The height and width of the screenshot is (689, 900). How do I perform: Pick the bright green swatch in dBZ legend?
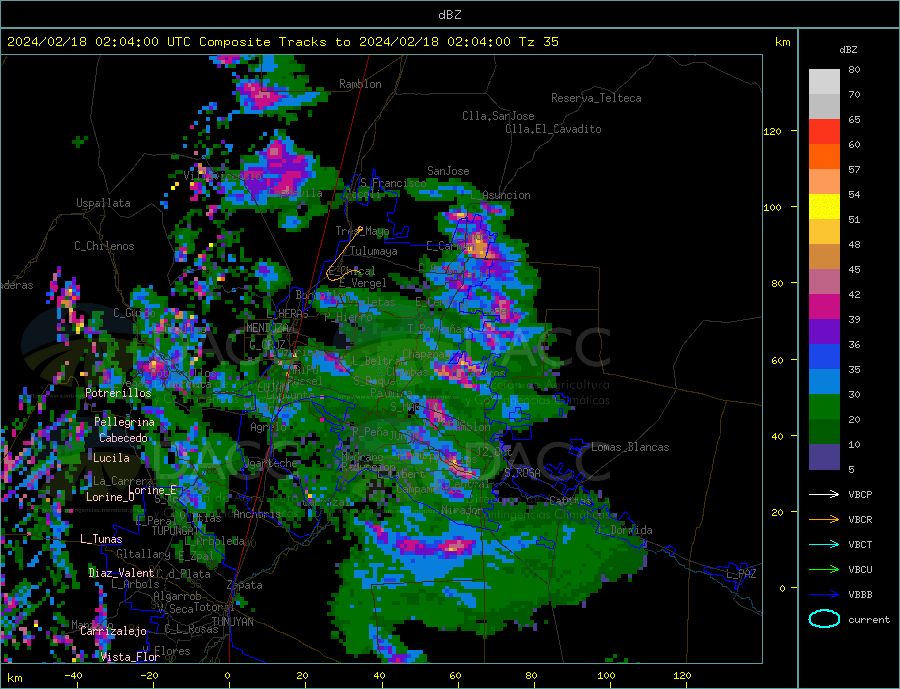point(824,407)
